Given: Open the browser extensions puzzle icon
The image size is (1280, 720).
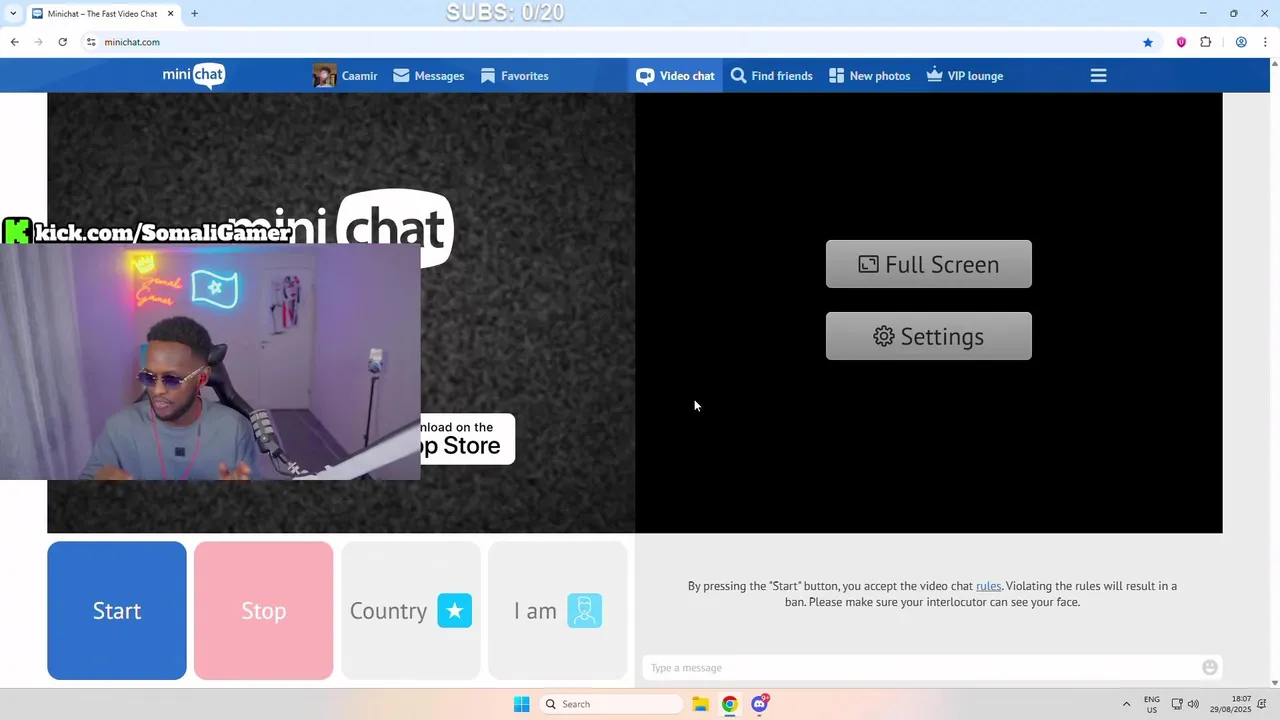Looking at the screenshot, I should click(1205, 42).
